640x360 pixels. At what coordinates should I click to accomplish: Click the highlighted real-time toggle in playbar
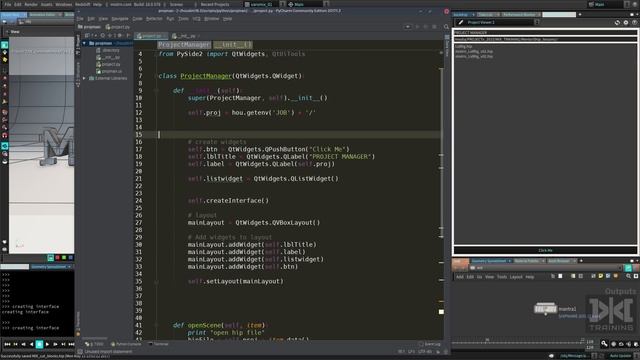(39, 344)
